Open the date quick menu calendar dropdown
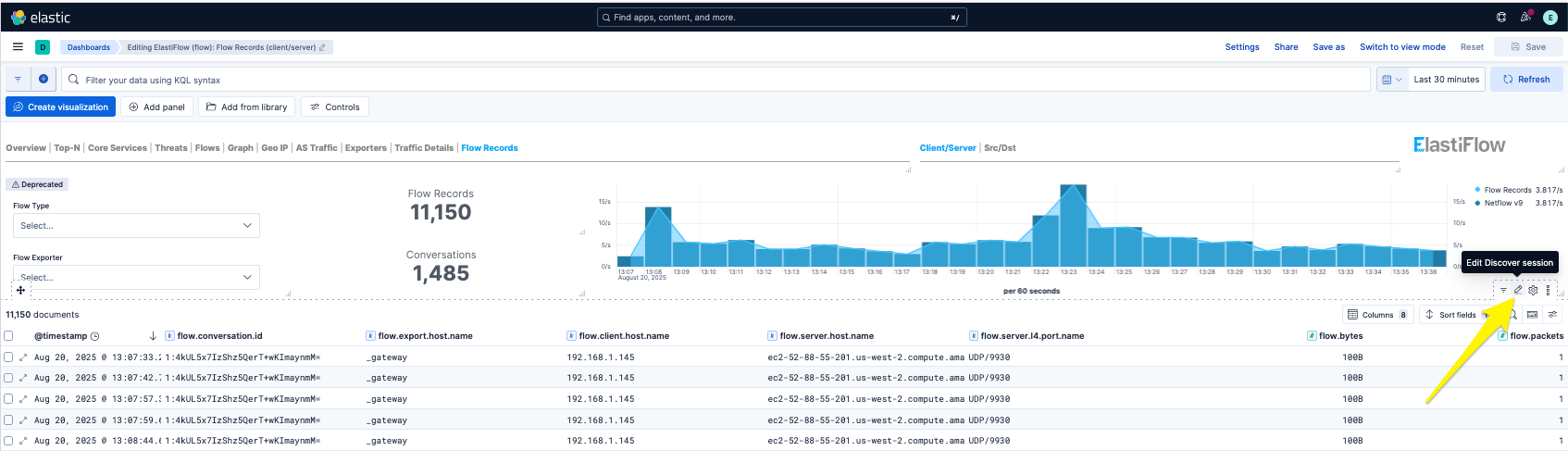 tap(1391, 80)
